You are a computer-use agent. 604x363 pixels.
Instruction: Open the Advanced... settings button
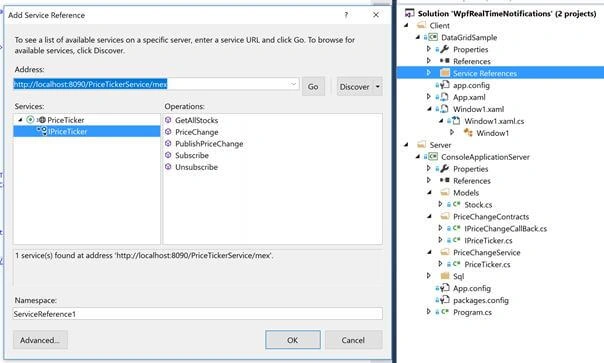click(40, 340)
